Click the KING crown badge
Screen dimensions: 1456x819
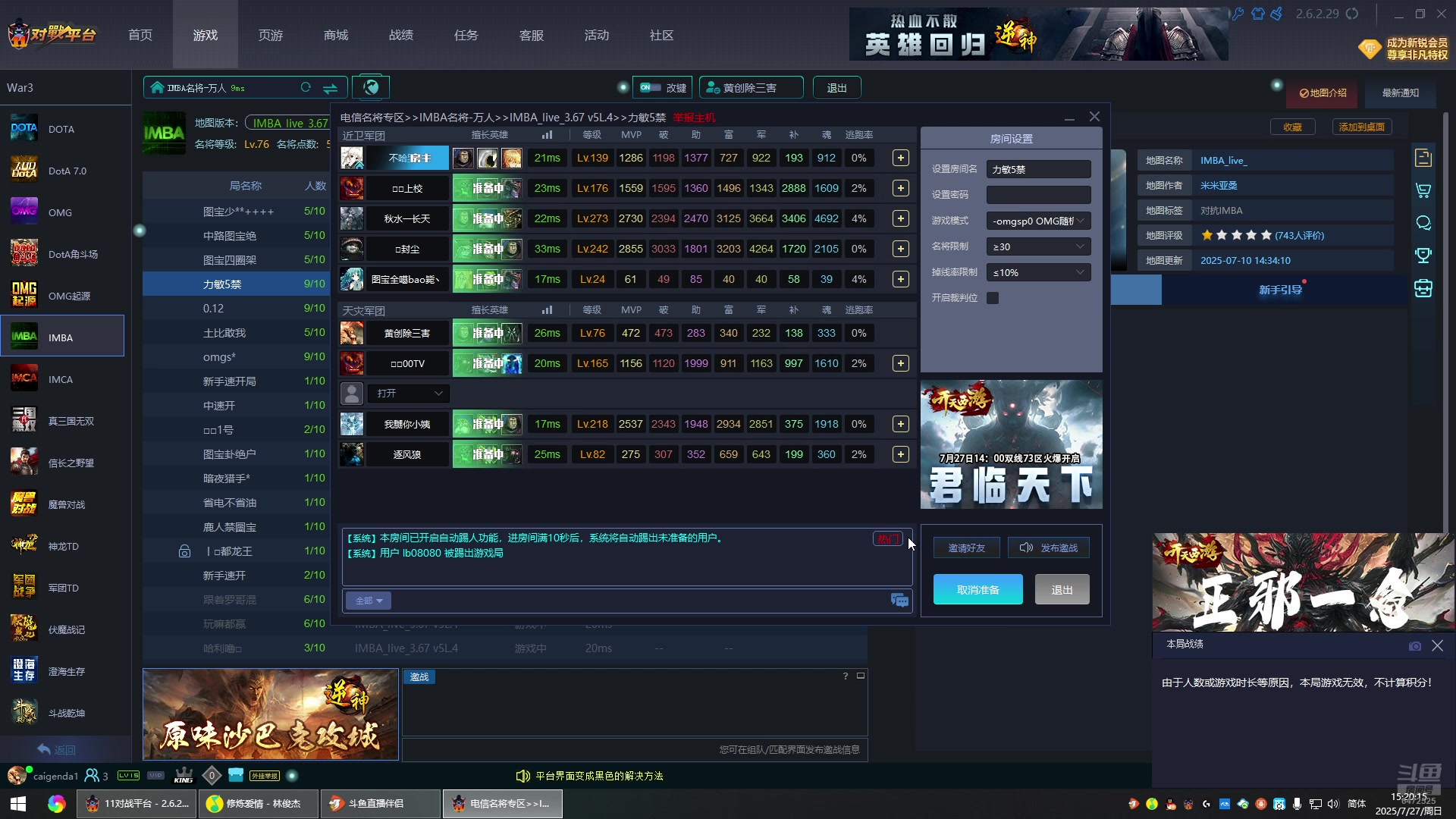[x=184, y=776]
